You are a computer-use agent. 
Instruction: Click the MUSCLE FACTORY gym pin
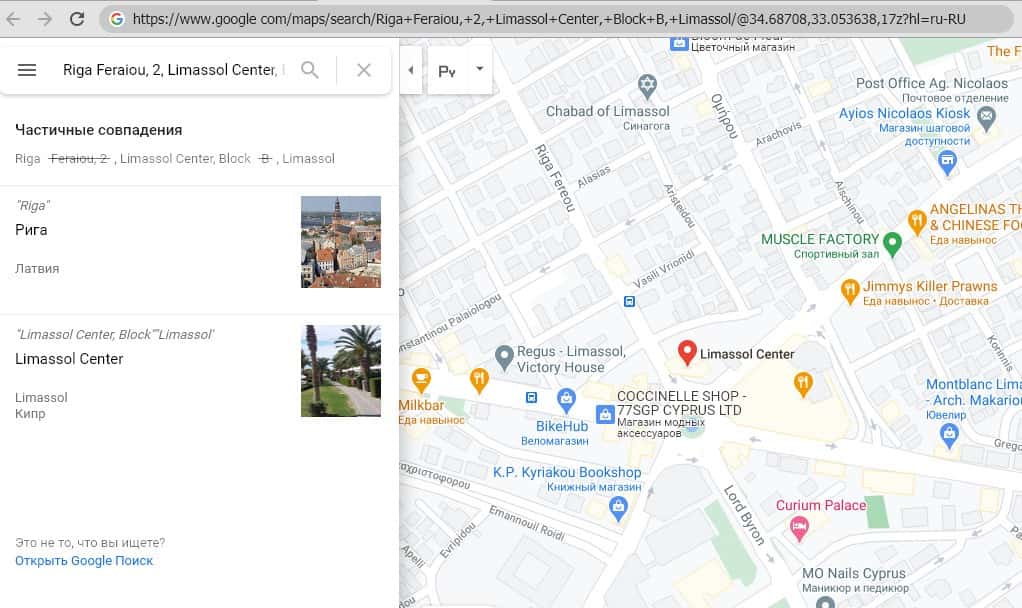coord(892,244)
